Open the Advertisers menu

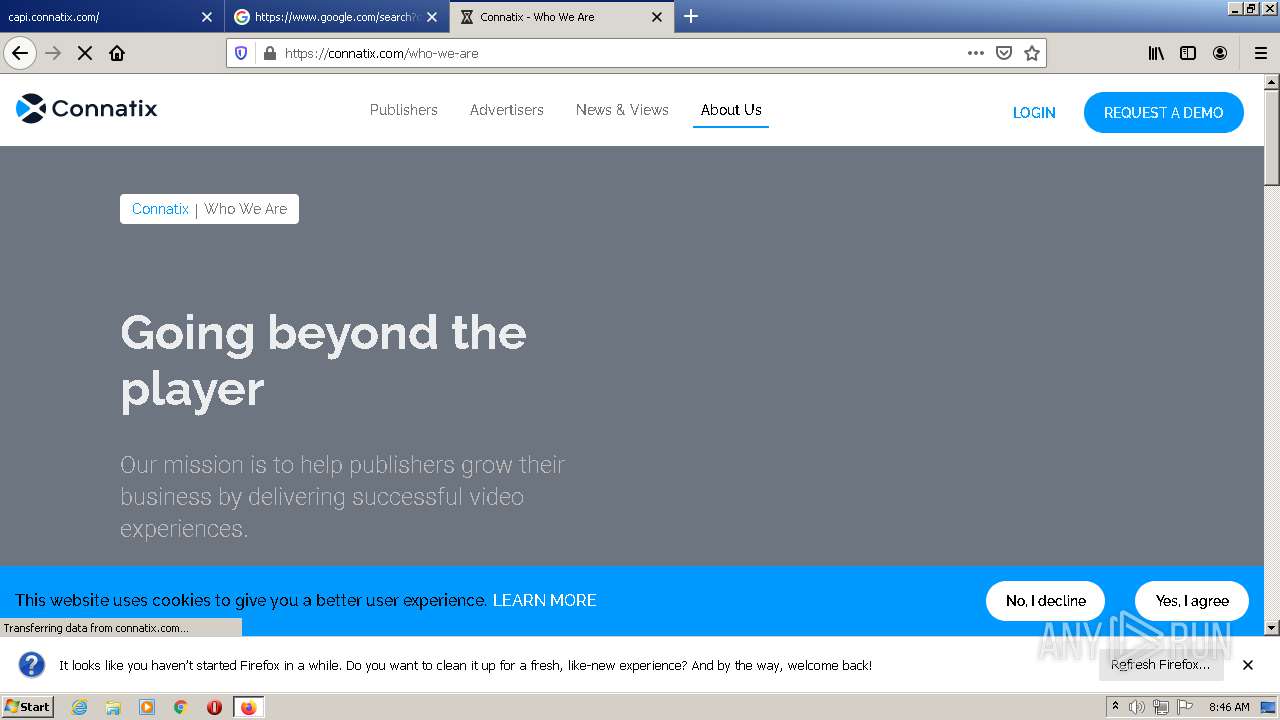[x=507, y=110]
